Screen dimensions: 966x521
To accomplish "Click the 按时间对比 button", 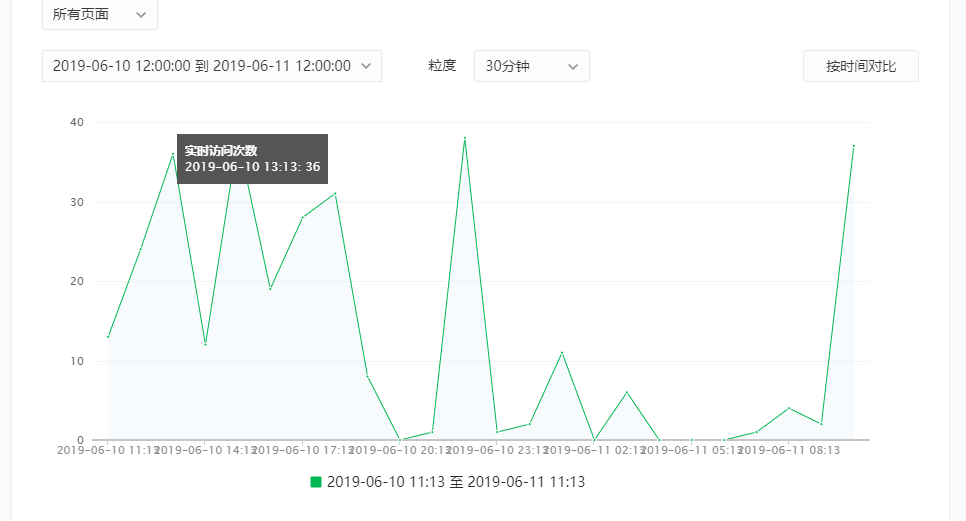I will 861,66.
